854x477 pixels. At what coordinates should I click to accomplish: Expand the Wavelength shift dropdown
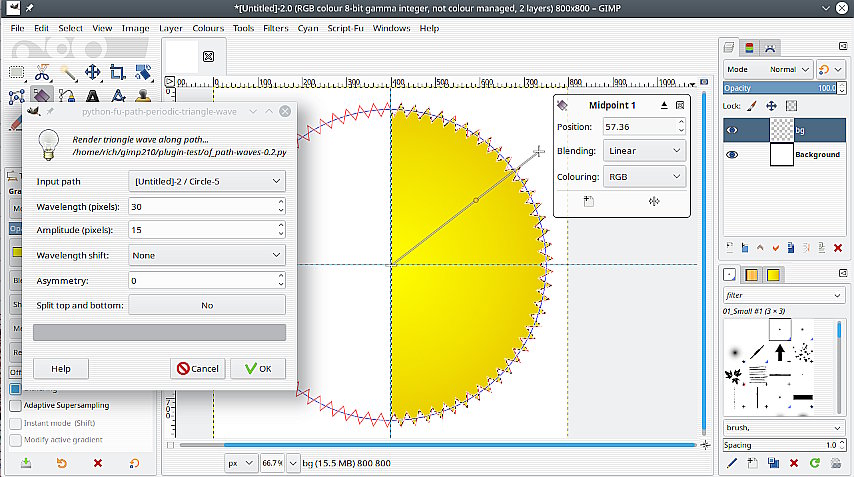point(207,255)
